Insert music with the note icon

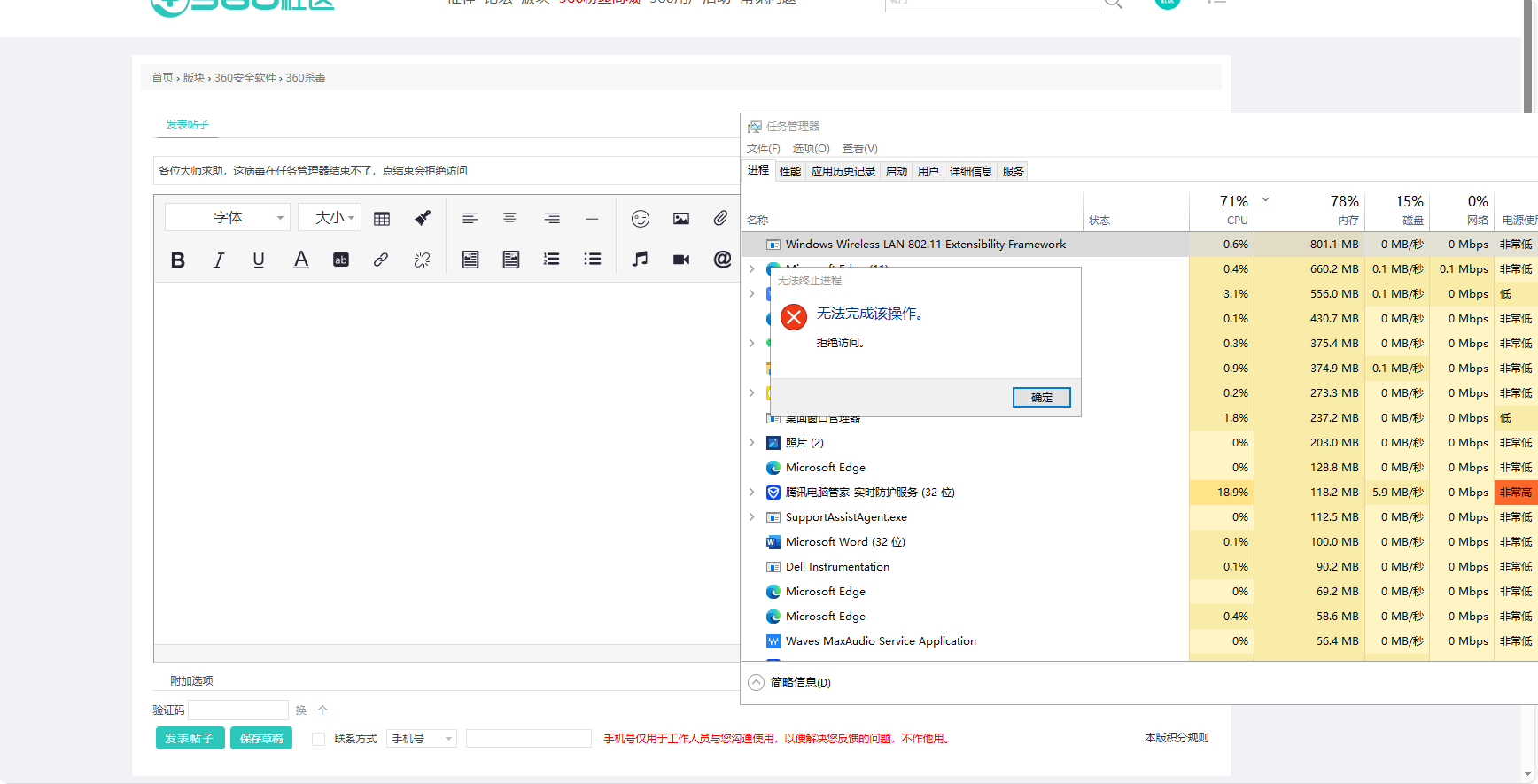640,259
